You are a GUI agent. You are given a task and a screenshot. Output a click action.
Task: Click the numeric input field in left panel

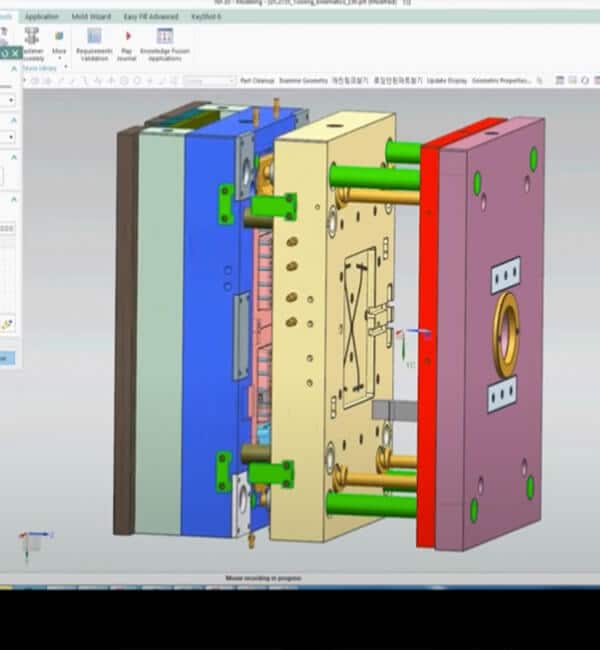(8, 229)
